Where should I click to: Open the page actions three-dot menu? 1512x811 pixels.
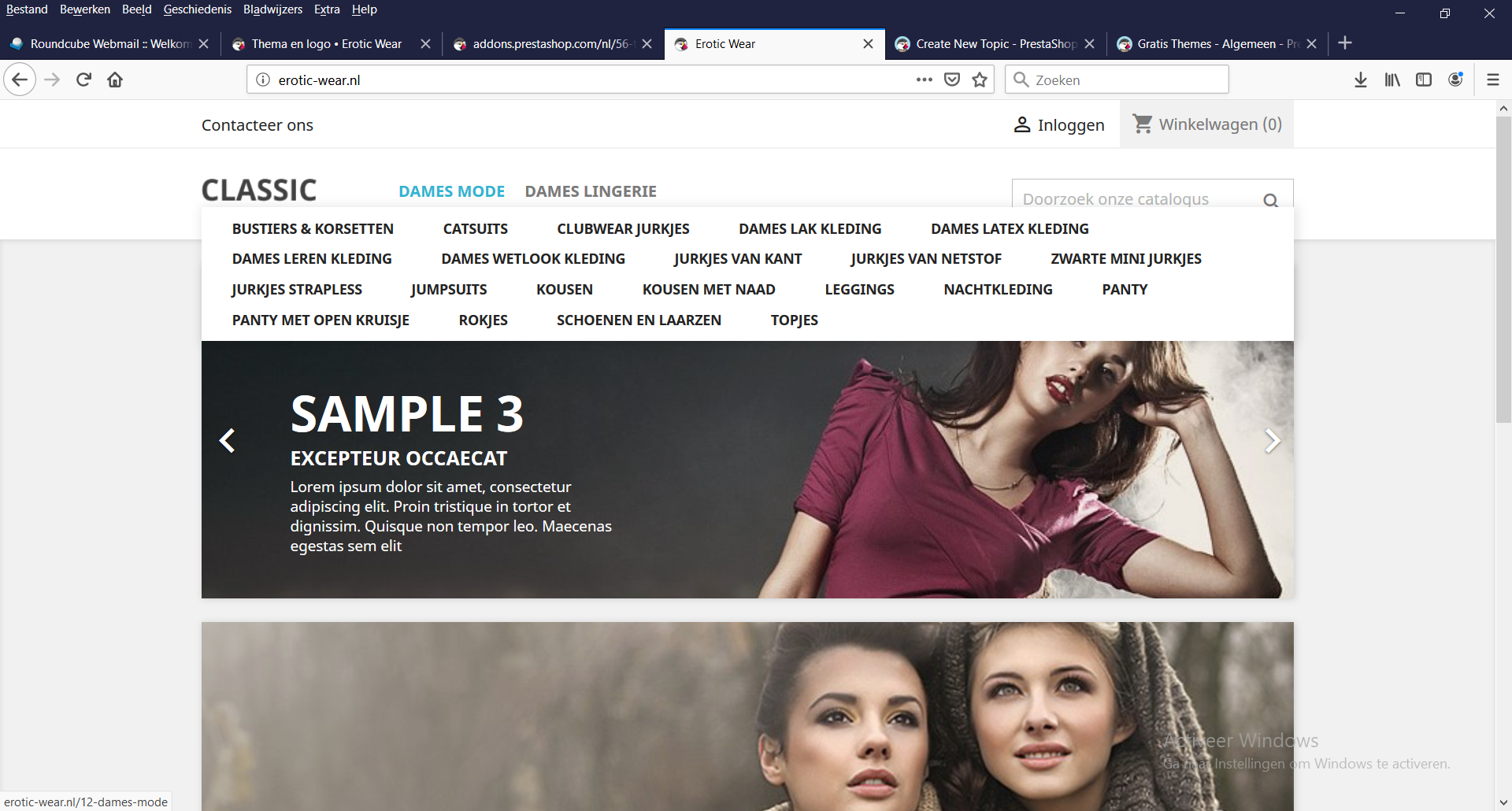click(x=925, y=80)
